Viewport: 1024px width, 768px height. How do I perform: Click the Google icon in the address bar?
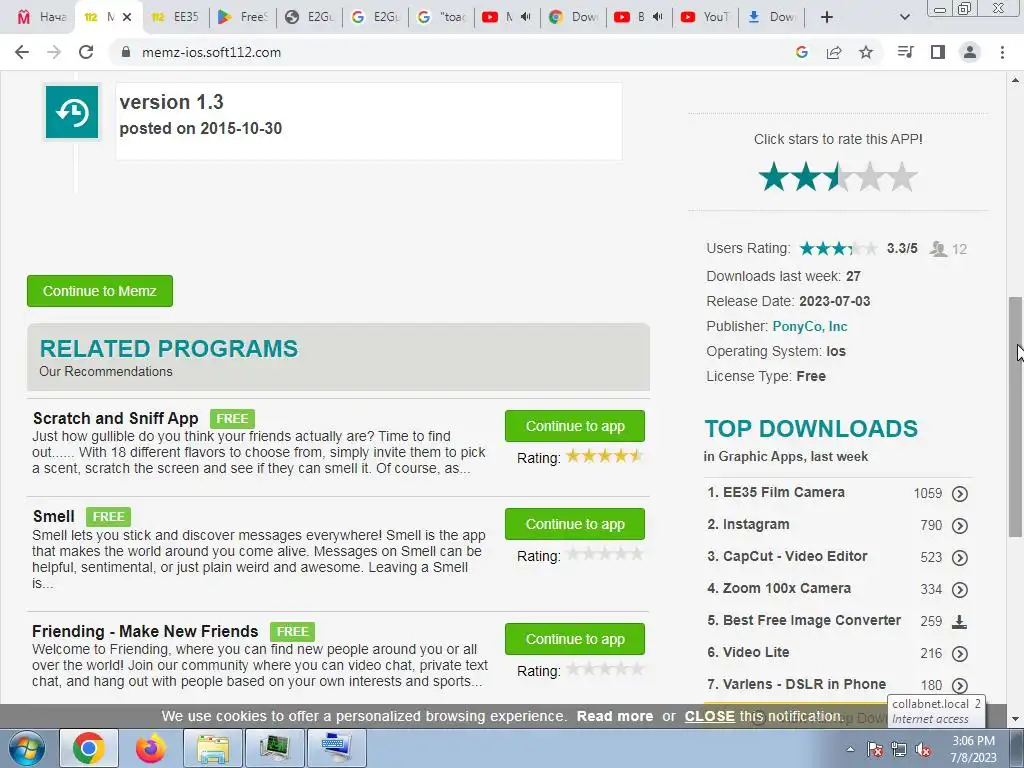pyautogui.click(x=802, y=52)
